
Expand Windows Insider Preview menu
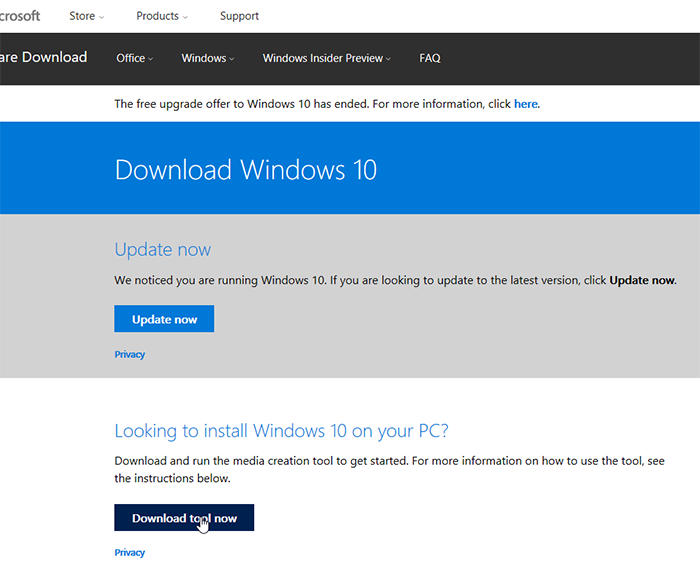click(x=326, y=58)
